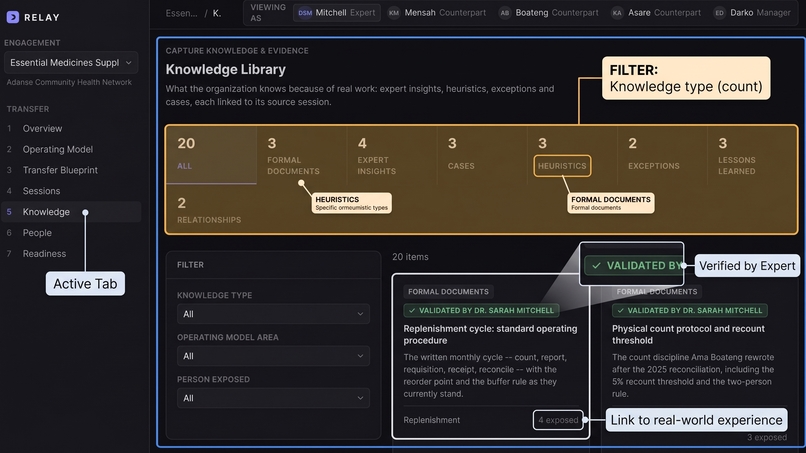806x453 pixels.
Task: Click the '4 exposed' count
Action: tap(558, 420)
